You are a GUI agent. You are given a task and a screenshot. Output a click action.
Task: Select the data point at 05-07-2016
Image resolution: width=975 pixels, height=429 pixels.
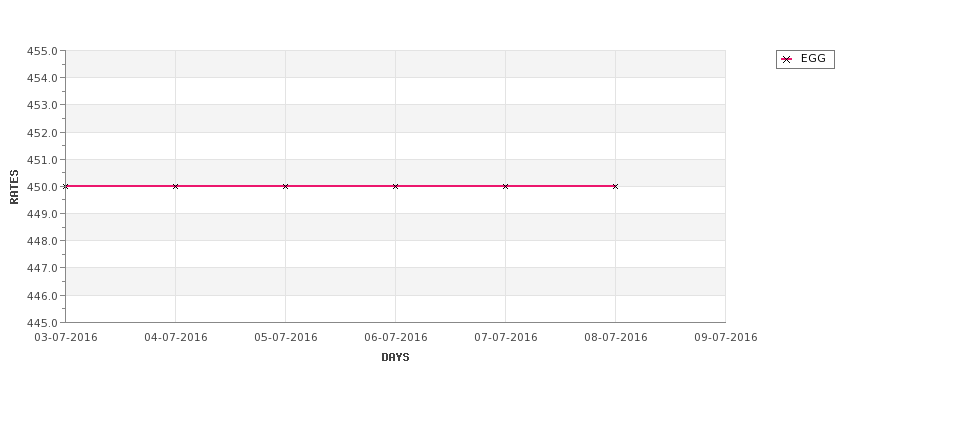tap(285, 187)
